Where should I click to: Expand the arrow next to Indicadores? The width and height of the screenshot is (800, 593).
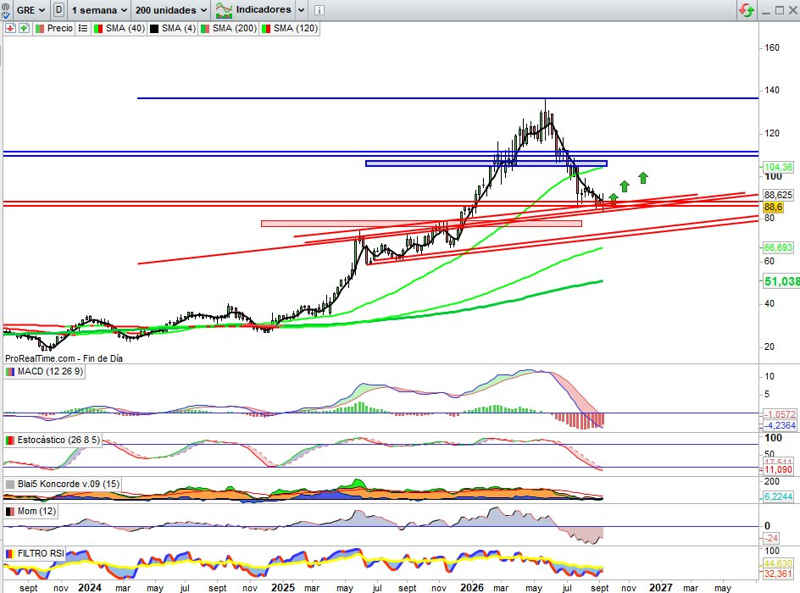click(301, 10)
